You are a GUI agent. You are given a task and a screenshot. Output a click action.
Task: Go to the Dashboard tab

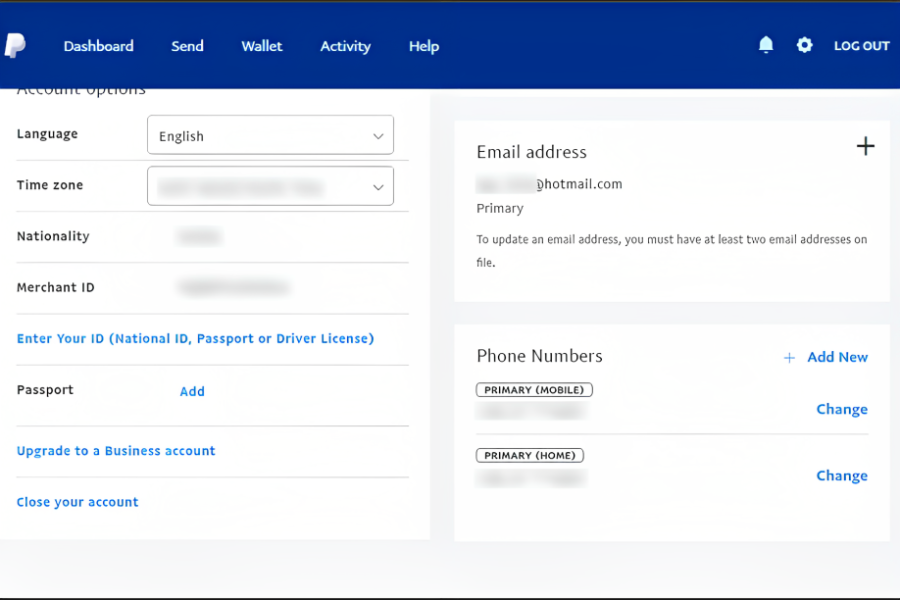click(x=99, y=46)
